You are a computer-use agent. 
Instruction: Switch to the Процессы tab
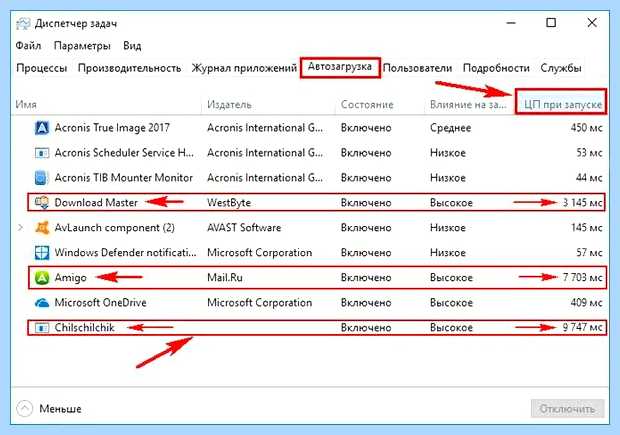click(x=42, y=68)
